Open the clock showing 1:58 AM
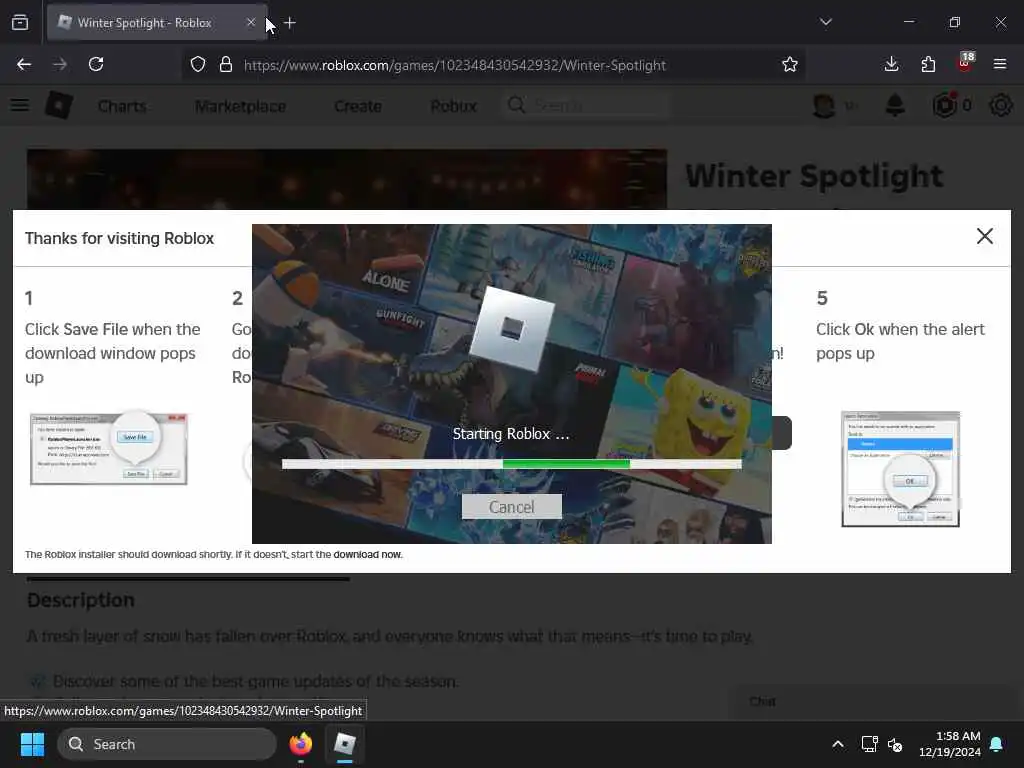This screenshot has width=1024, height=768. 950,744
